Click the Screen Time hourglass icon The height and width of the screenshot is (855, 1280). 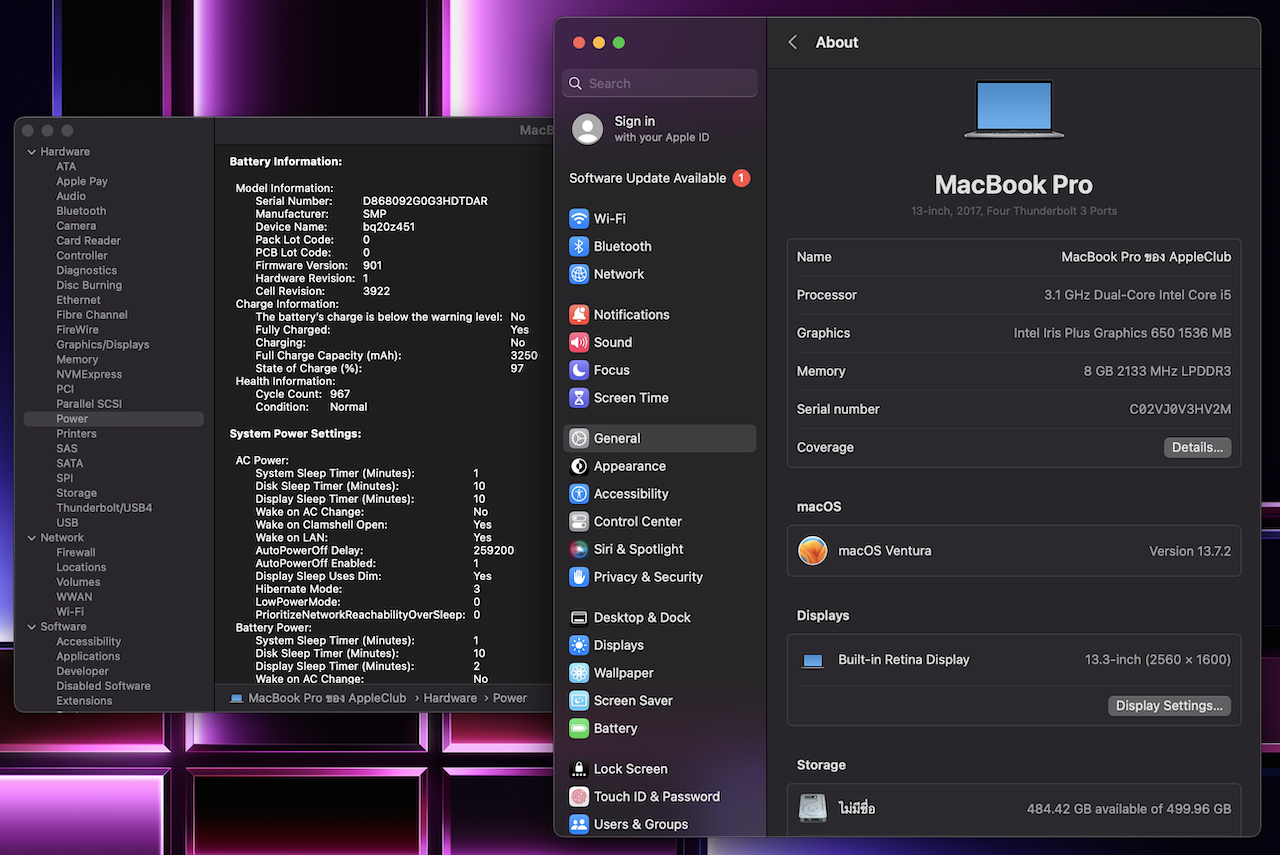click(x=579, y=398)
